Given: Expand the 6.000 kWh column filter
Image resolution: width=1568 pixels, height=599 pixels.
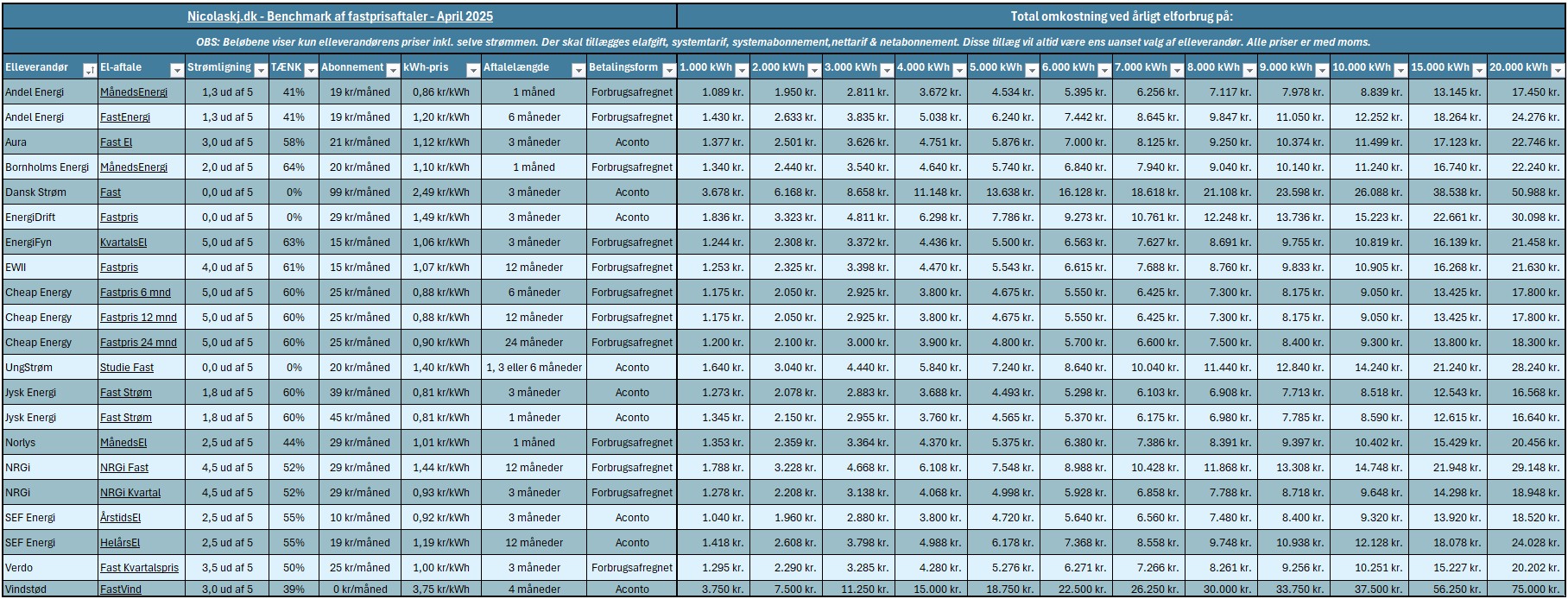Looking at the screenshot, I should click(x=1103, y=71).
